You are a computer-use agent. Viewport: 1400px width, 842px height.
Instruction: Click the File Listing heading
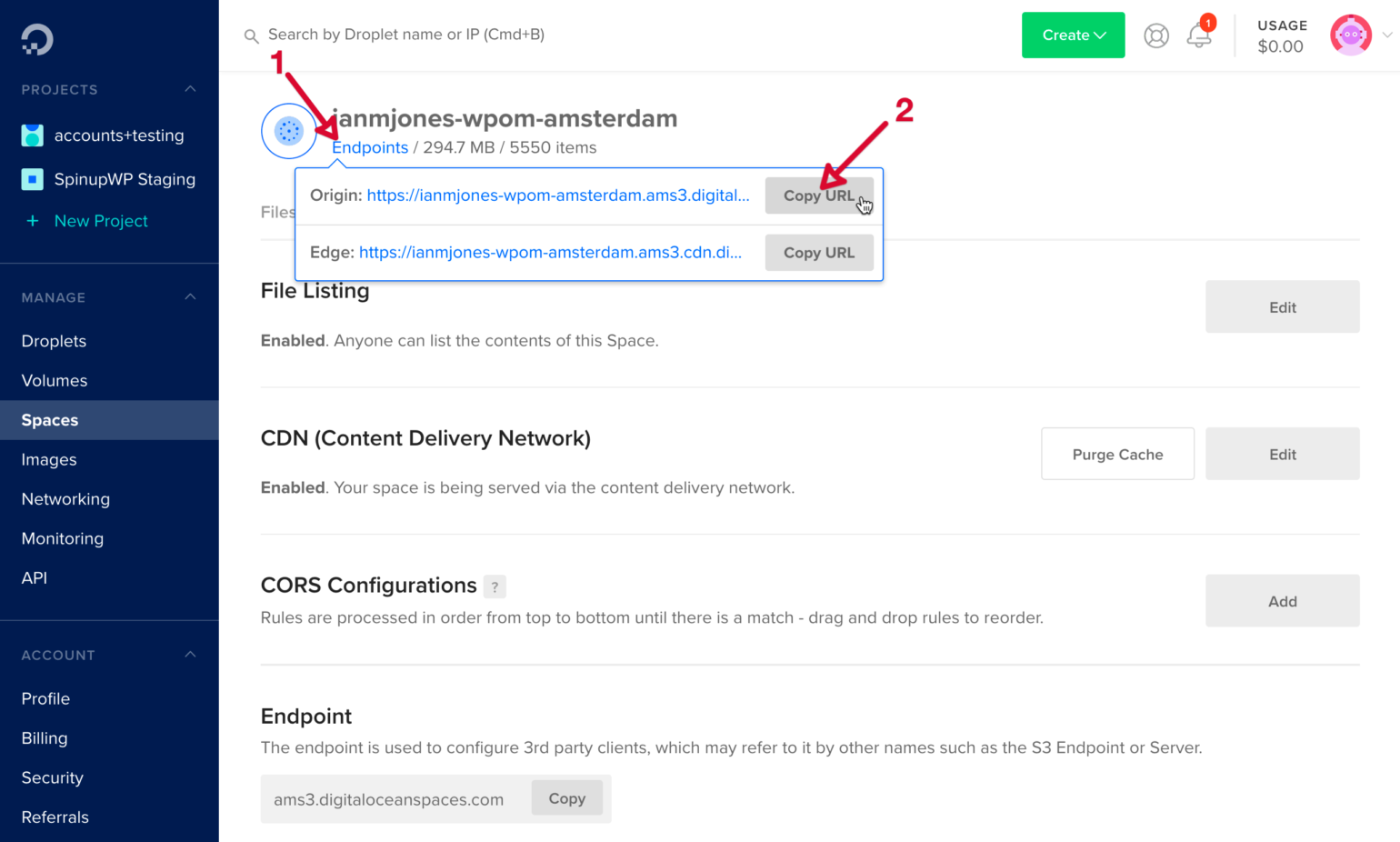315,291
